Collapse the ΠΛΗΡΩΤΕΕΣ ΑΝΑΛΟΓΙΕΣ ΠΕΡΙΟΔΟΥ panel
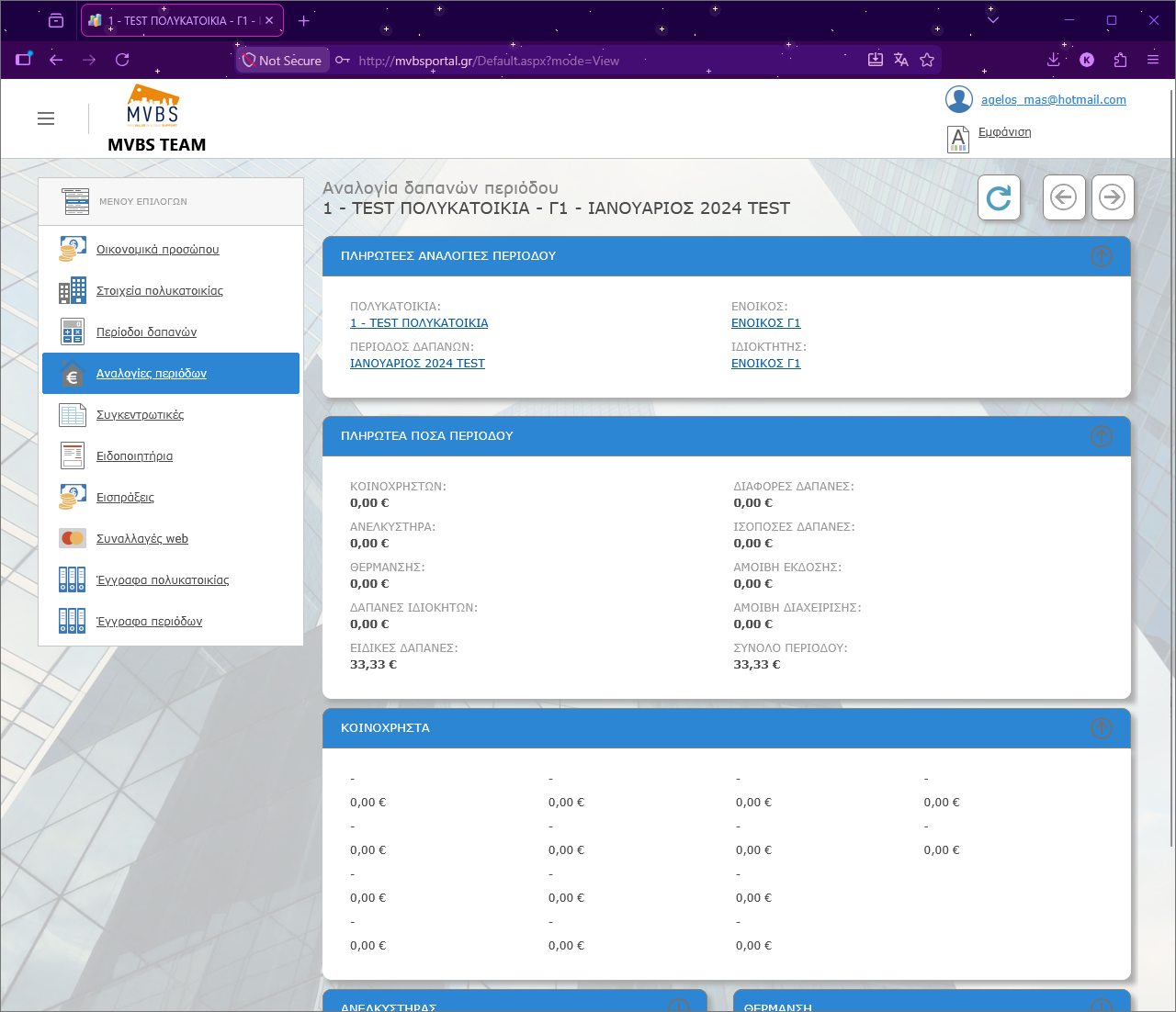Screen dimensions: 1176x1012 pyautogui.click(x=1102, y=256)
